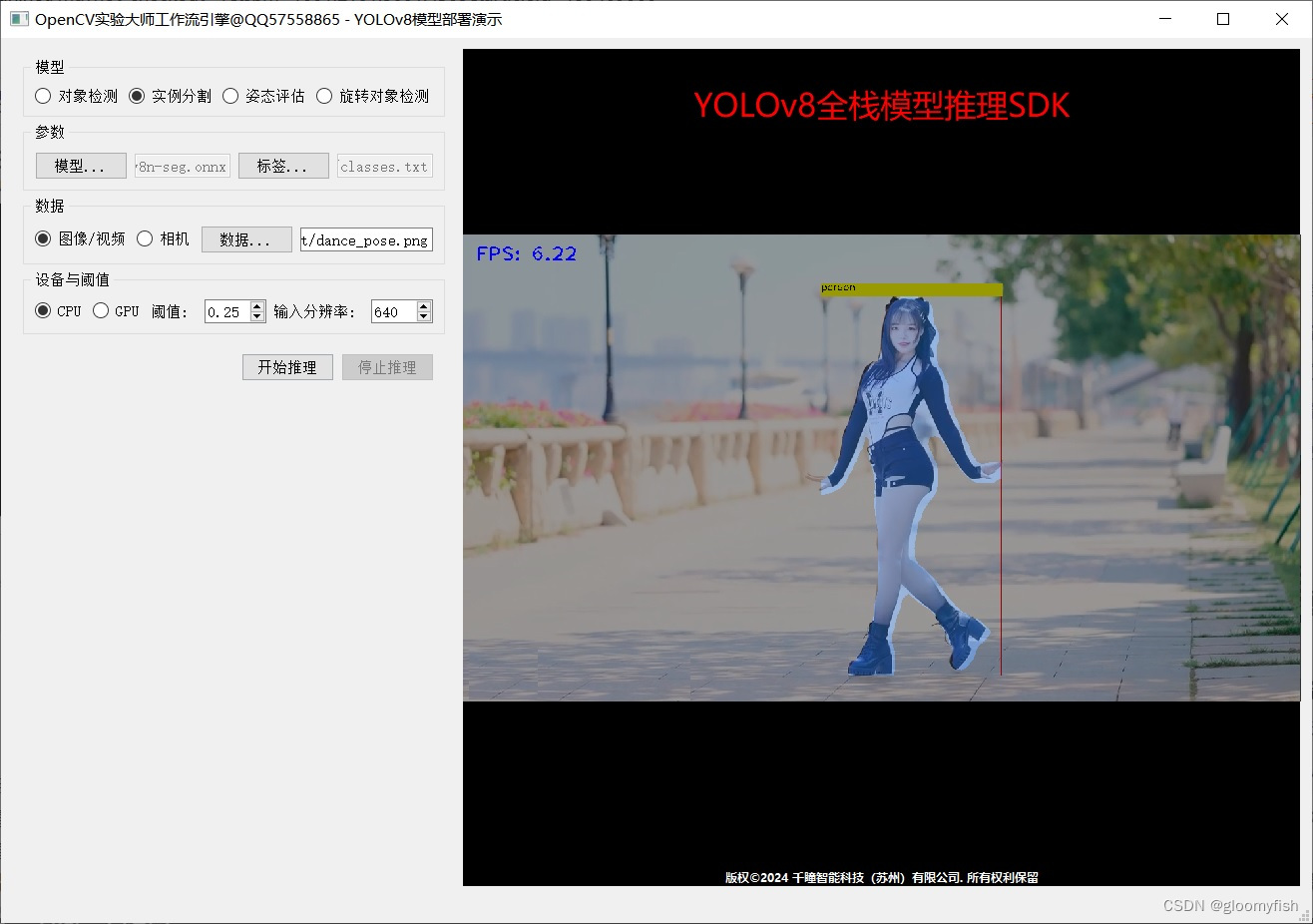Select the 对象检测 model mode
The width and height of the screenshot is (1313, 924).
point(43,96)
